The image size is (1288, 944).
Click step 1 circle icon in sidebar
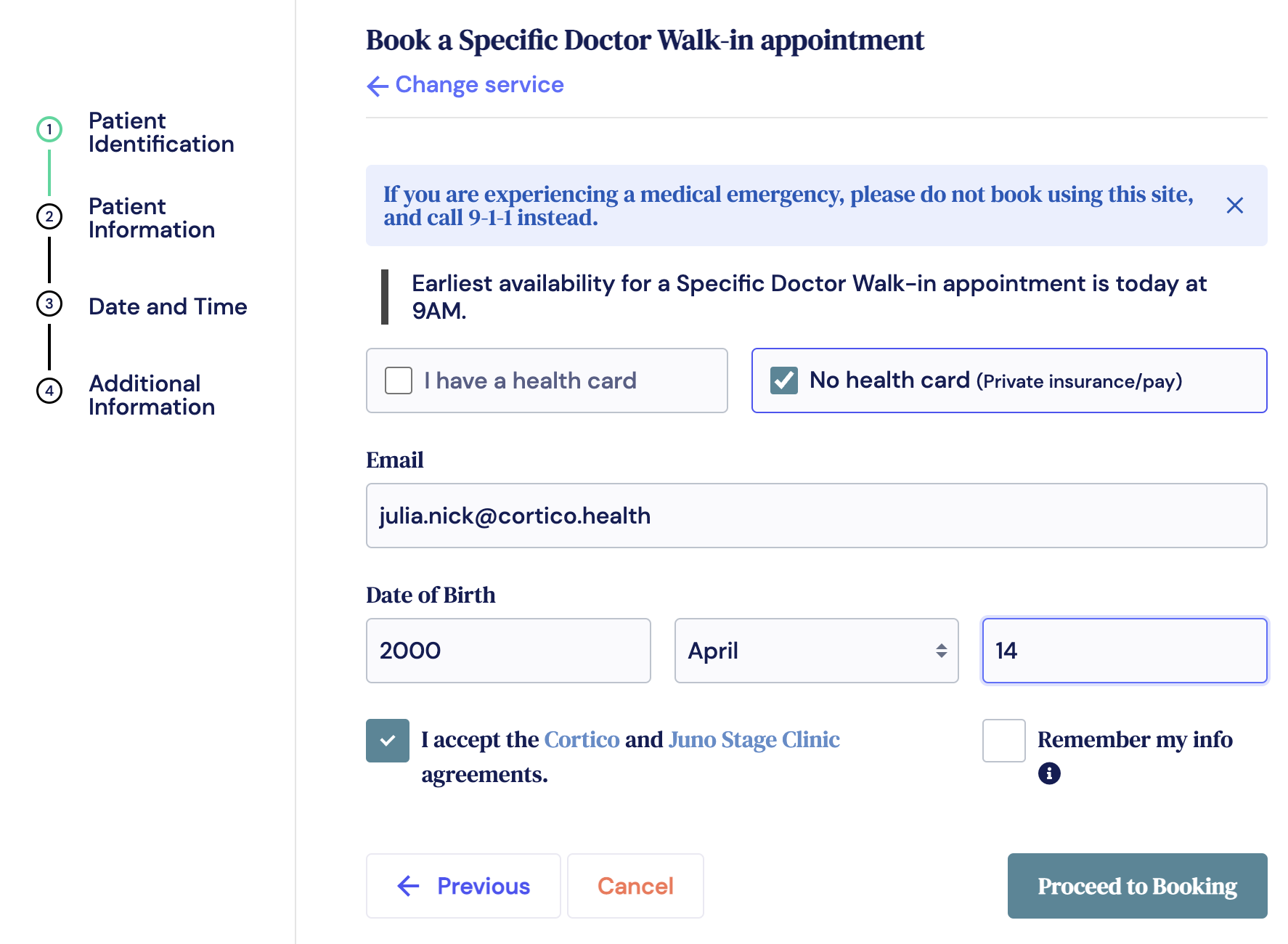[x=49, y=130]
